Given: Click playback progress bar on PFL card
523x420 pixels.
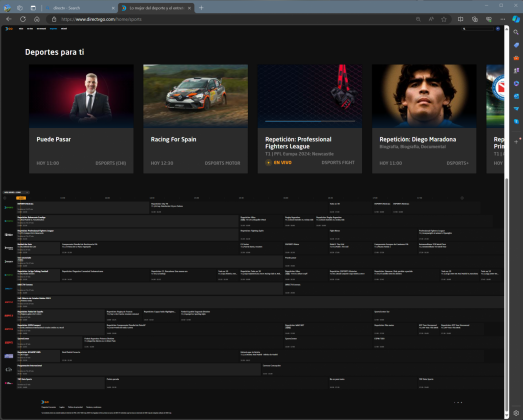Looking at the screenshot, I should tap(310, 121).
